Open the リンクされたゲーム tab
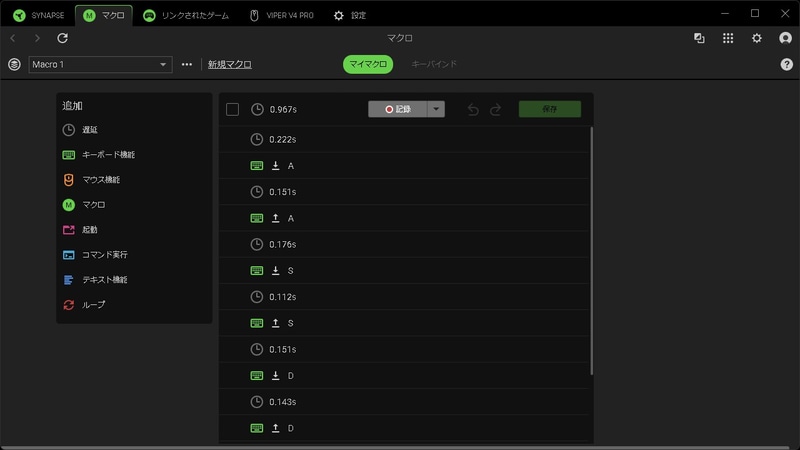The image size is (800, 450). [x=186, y=15]
